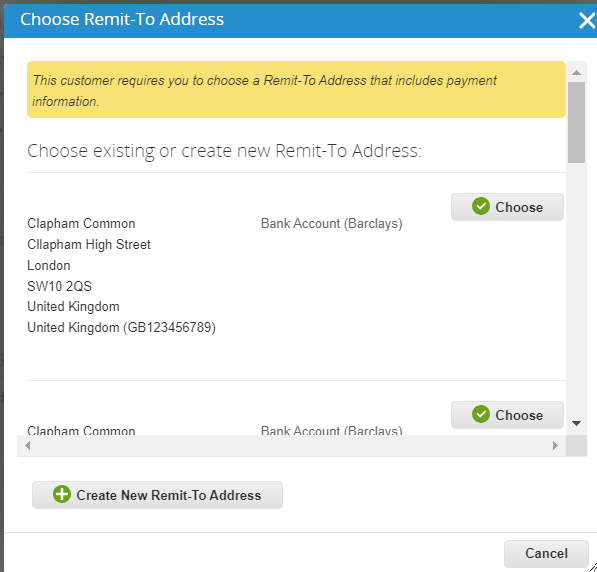This screenshot has height=572, width=597.
Task: Close the Choose Remit-To Address dialog
Action: [587, 21]
